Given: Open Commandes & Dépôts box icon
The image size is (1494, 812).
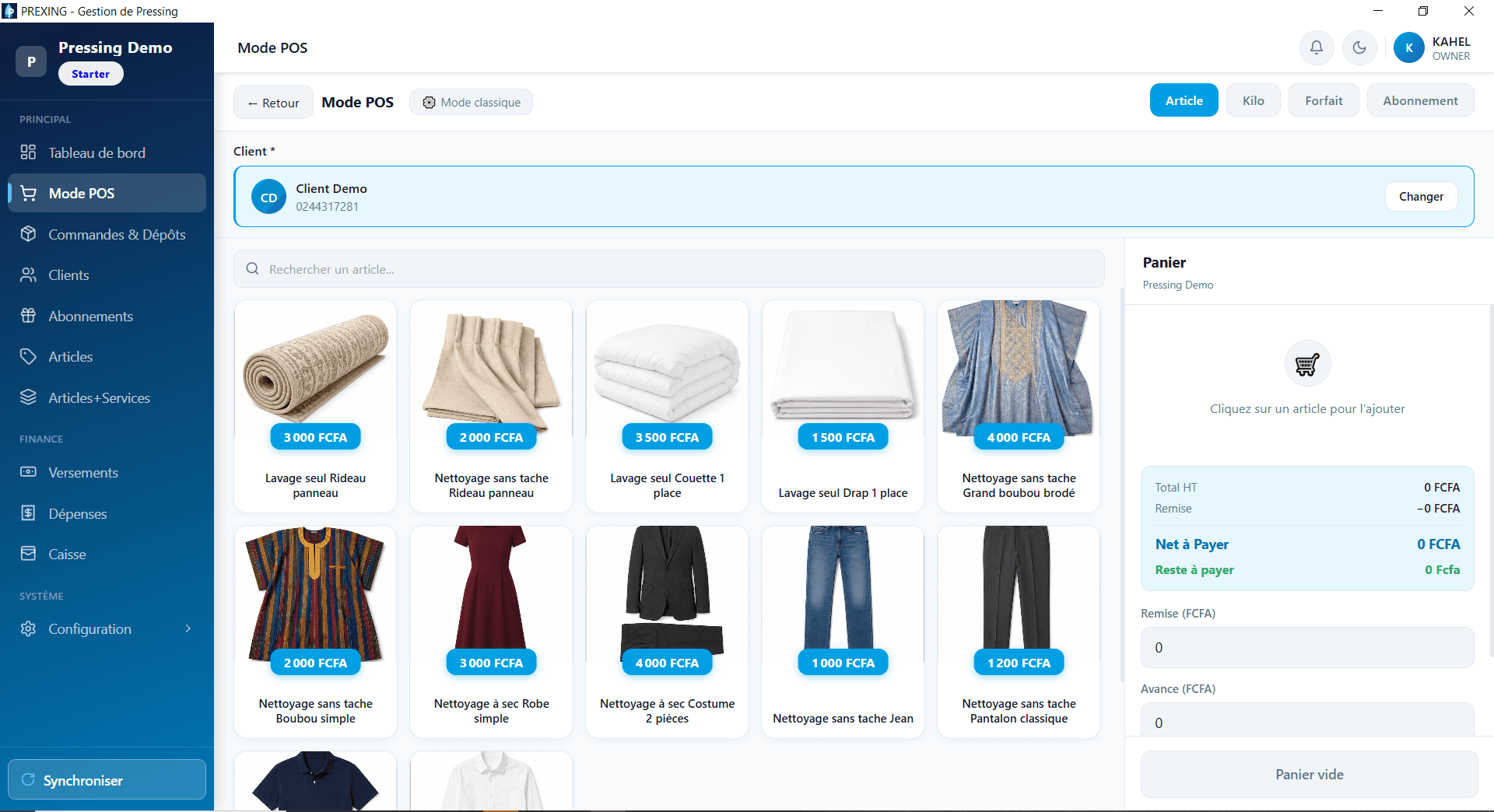Looking at the screenshot, I should click(28, 234).
